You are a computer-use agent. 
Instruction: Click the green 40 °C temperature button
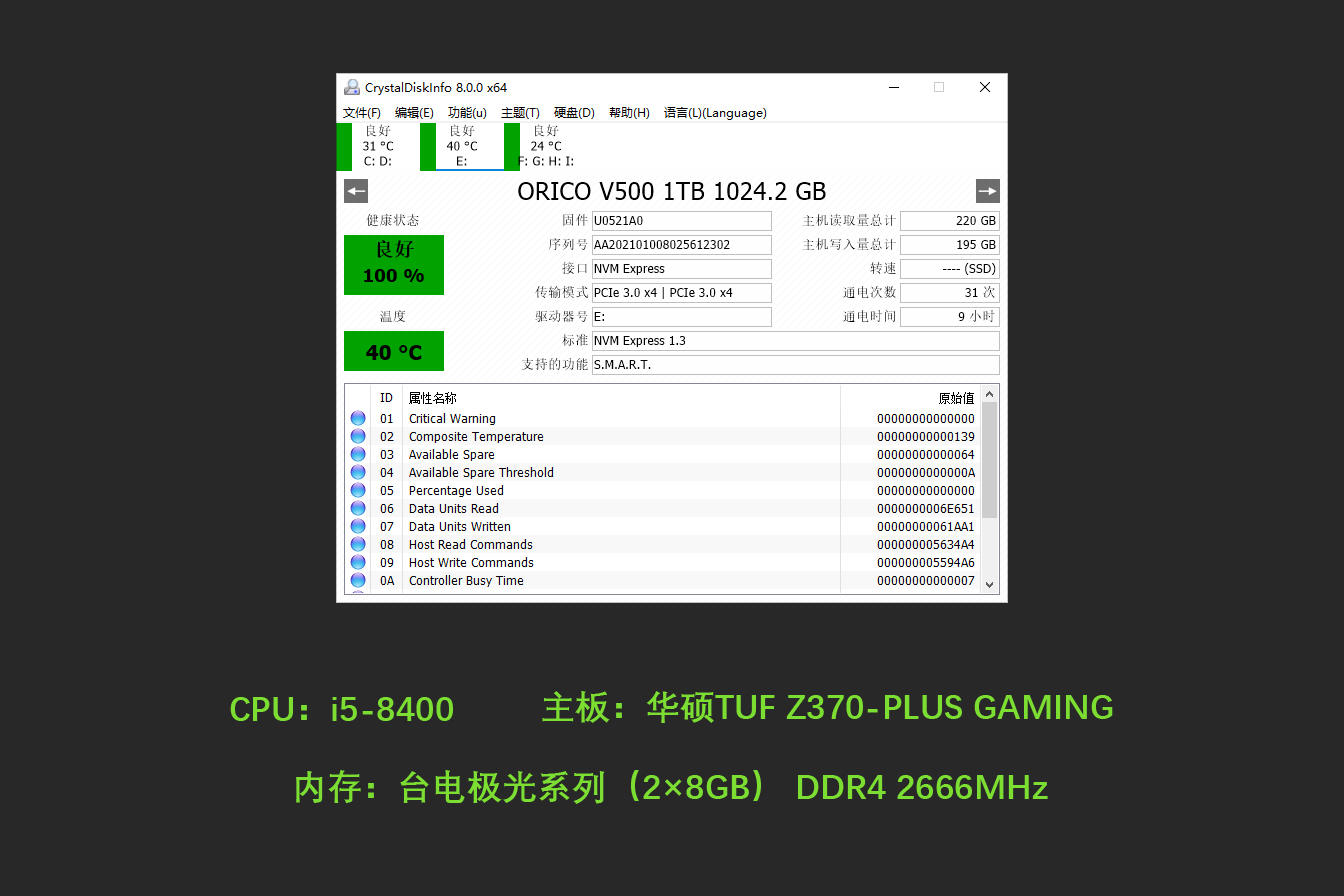point(394,351)
